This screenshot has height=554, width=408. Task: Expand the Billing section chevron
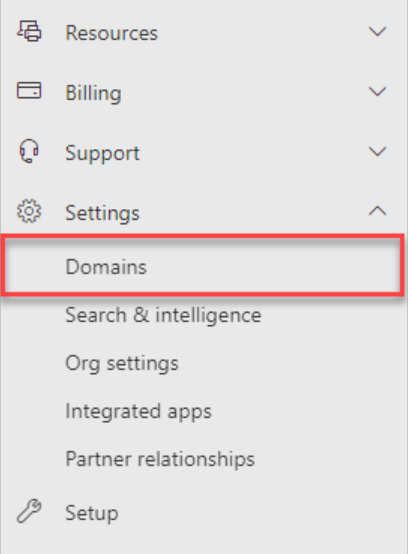(378, 92)
